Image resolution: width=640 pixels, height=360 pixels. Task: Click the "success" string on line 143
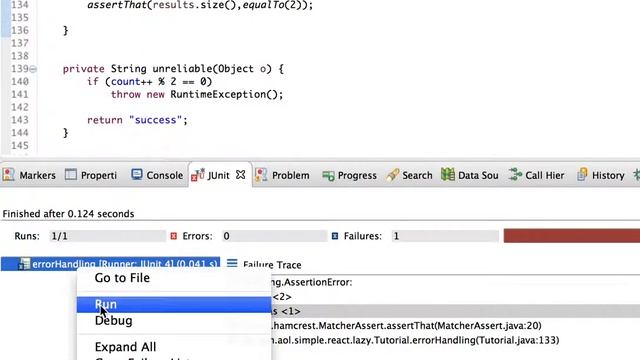pos(155,120)
